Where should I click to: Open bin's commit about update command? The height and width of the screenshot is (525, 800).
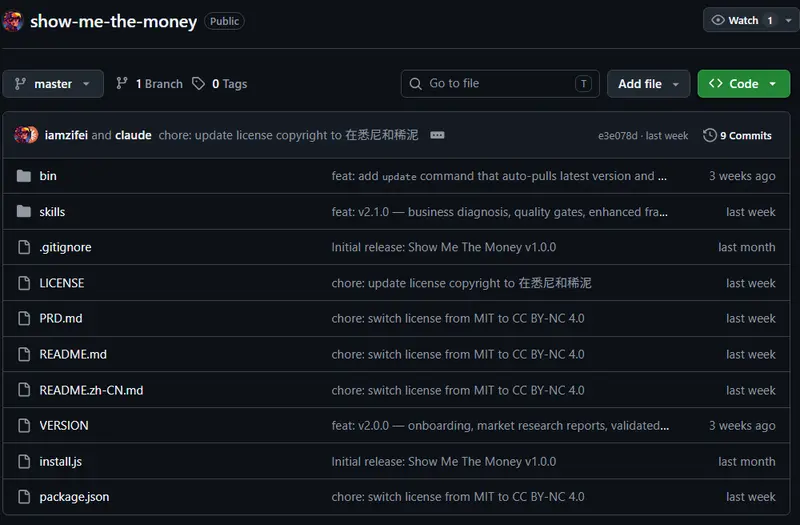pos(499,176)
